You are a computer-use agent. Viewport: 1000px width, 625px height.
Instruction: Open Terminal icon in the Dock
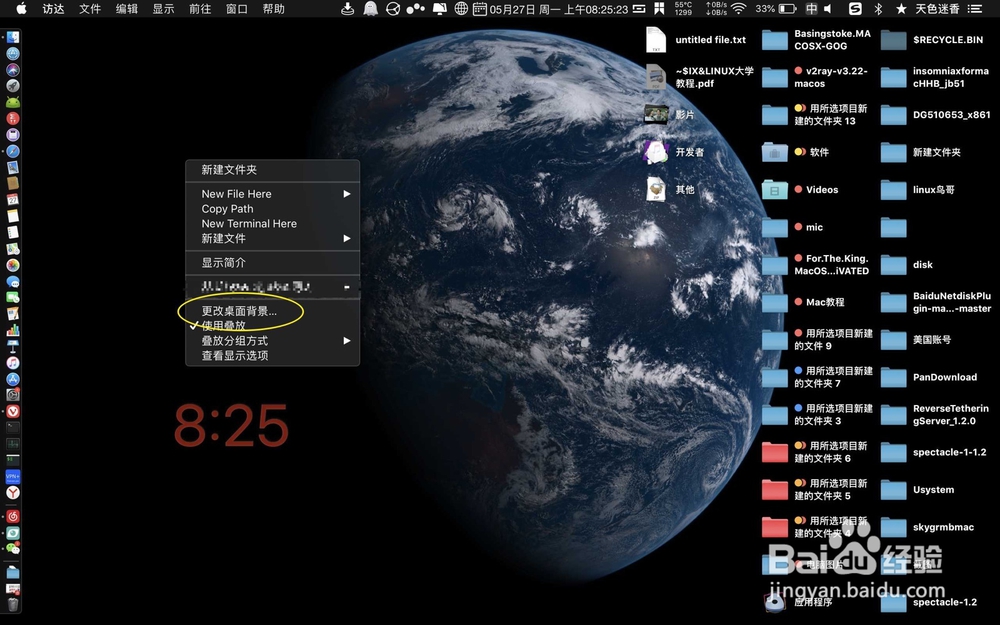(13, 427)
